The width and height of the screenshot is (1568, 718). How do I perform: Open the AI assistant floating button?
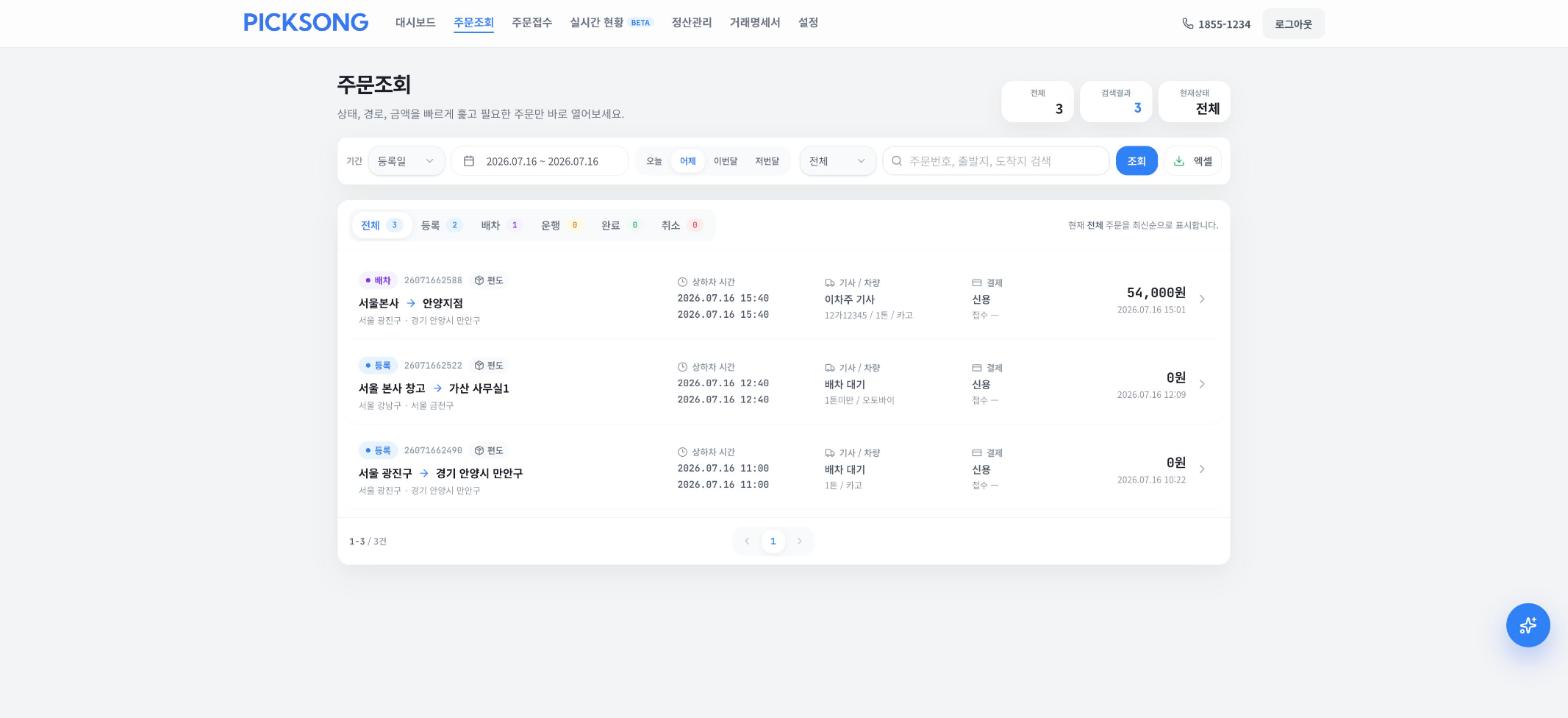(1528, 625)
